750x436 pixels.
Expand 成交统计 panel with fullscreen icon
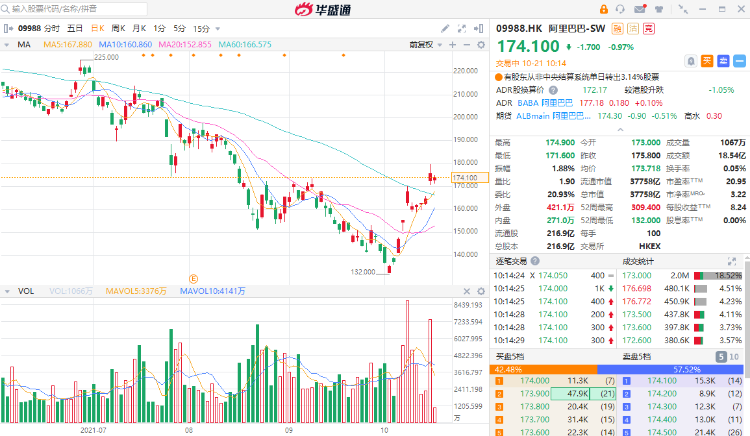pos(732,261)
